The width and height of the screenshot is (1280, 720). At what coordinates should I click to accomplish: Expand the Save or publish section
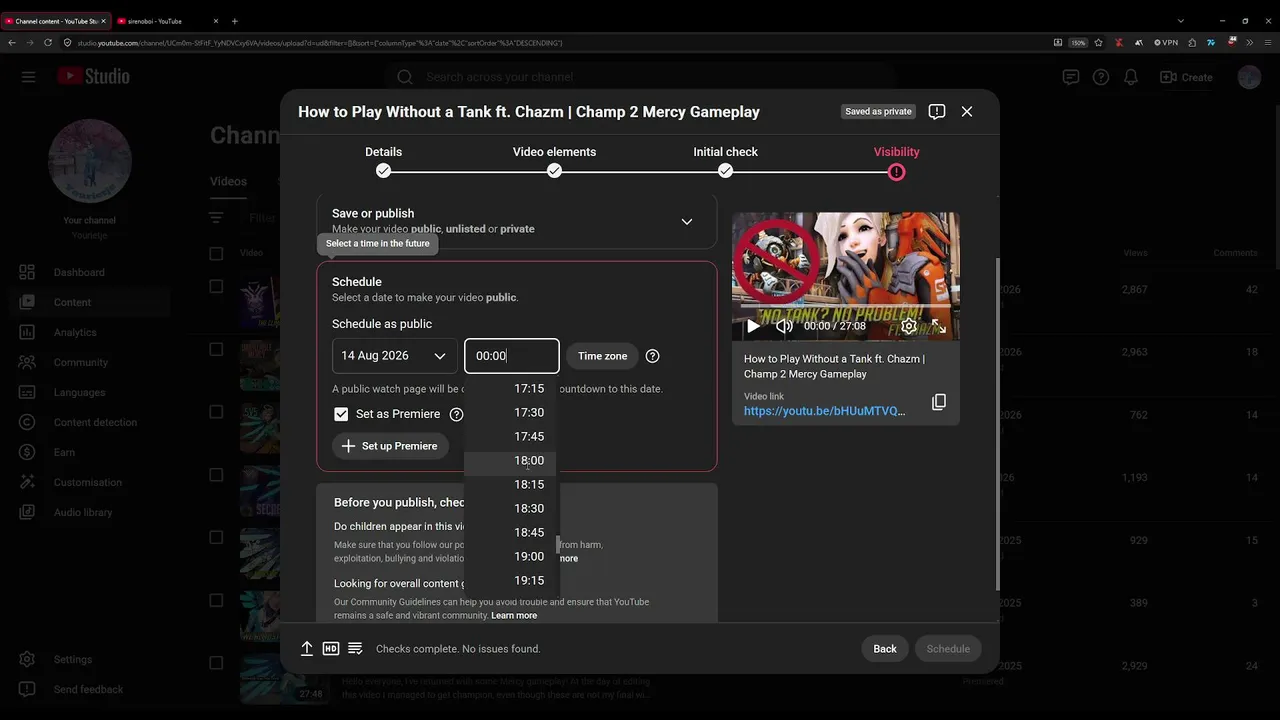[686, 221]
